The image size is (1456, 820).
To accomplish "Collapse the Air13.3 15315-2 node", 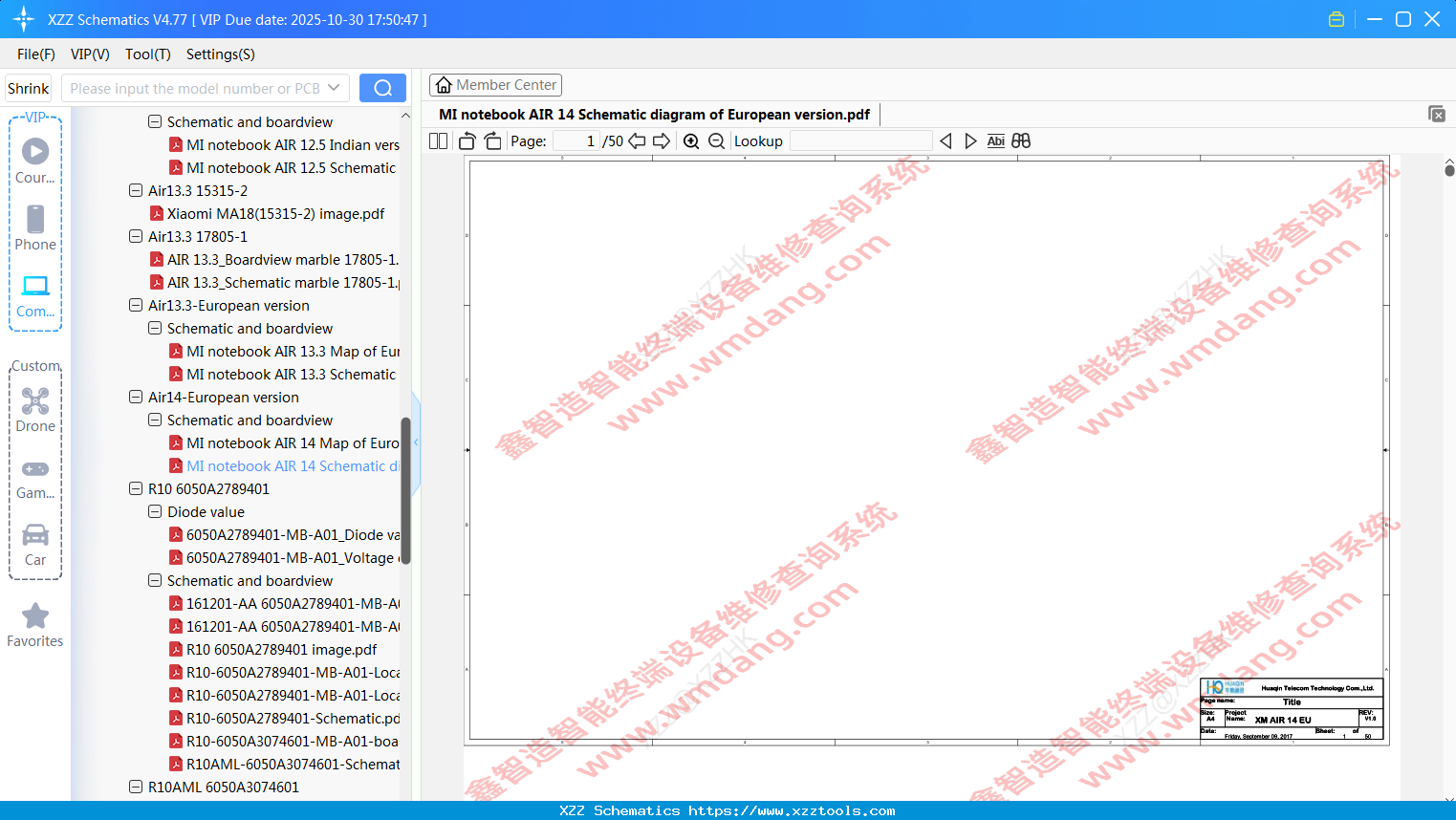I will [136, 190].
